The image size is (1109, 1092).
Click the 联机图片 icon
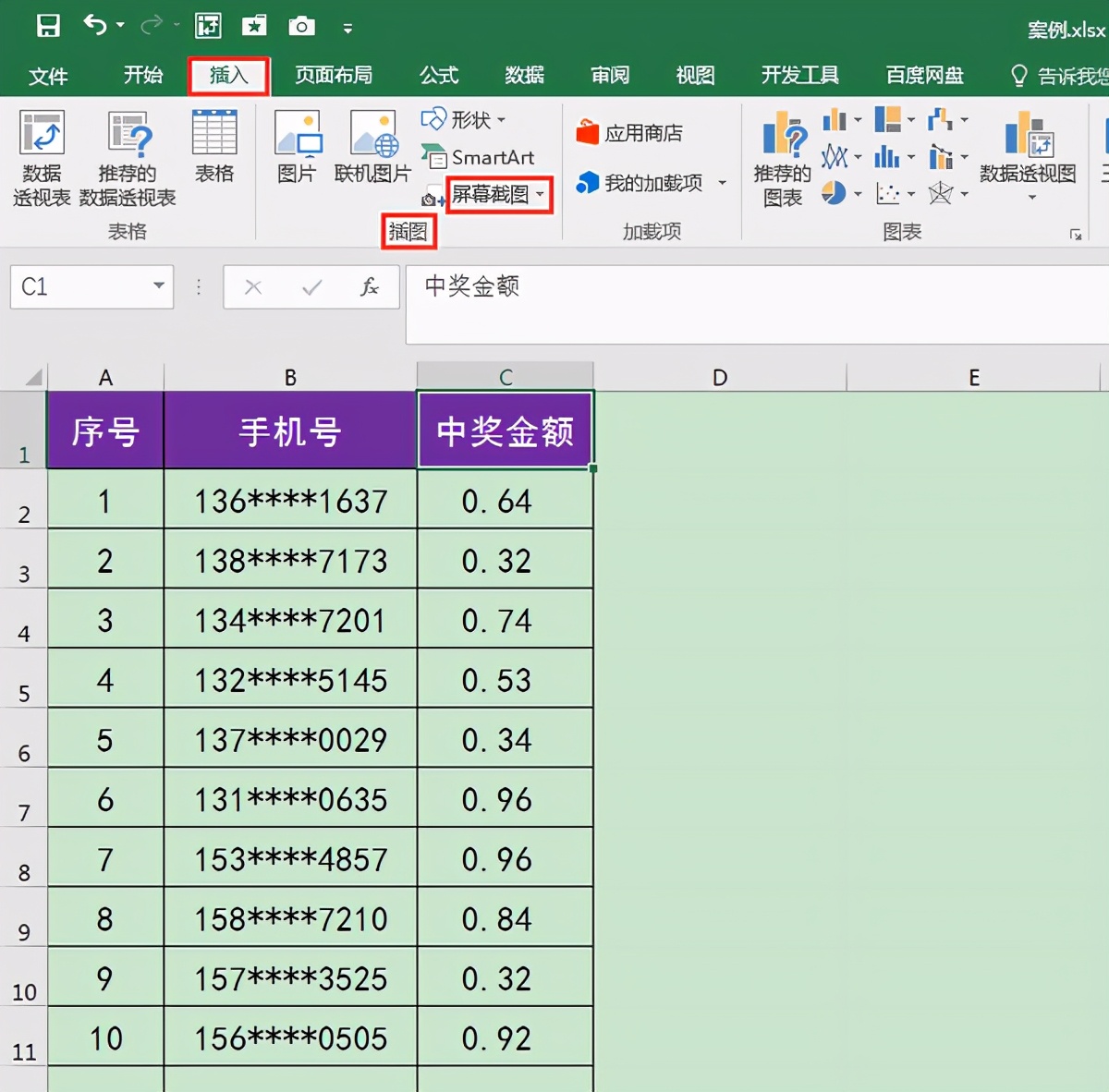pyautogui.click(x=372, y=148)
